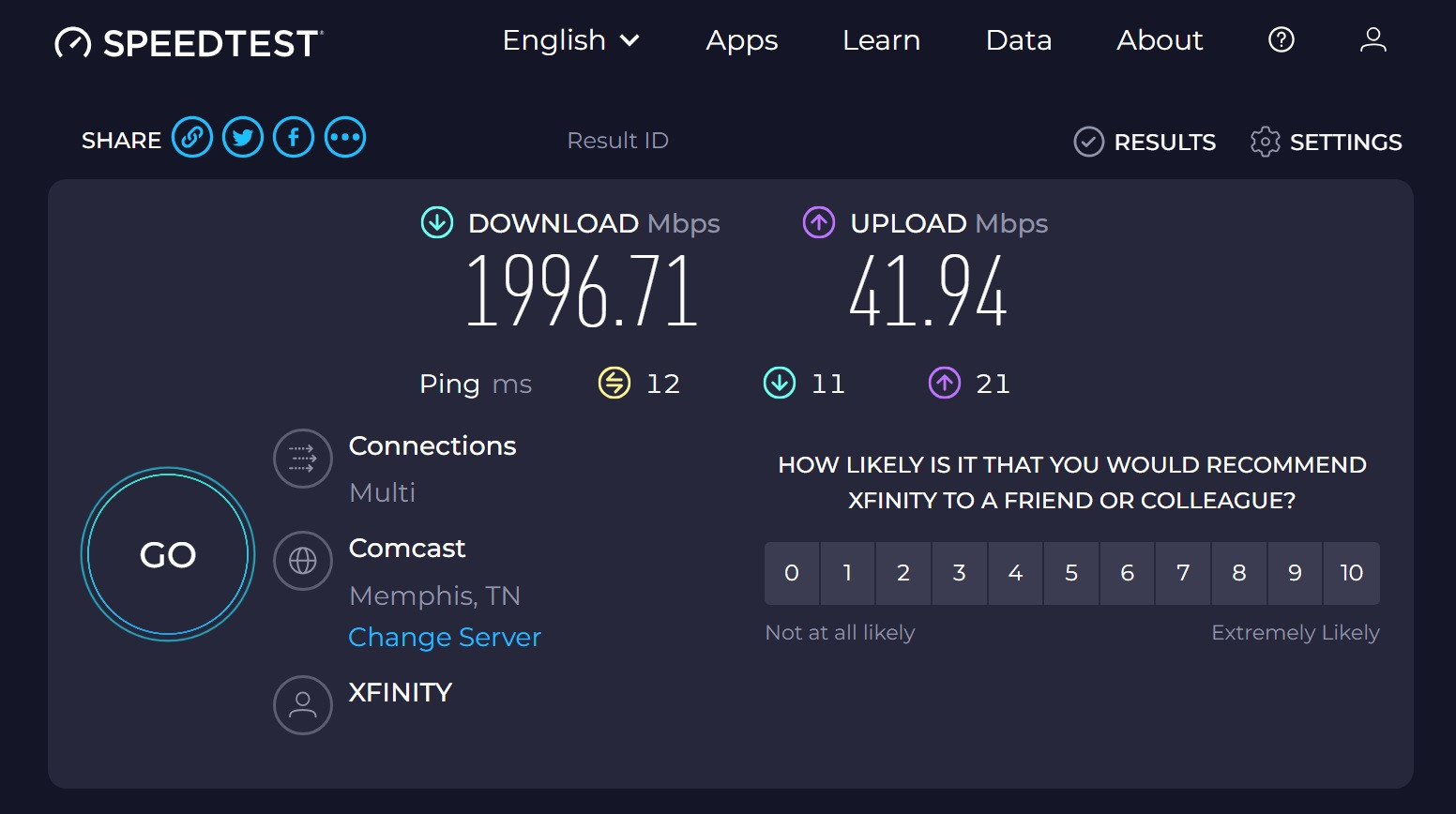Image resolution: width=1456 pixels, height=814 pixels.
Task: Click the XFINITY provider name
Action: point(401,692)
